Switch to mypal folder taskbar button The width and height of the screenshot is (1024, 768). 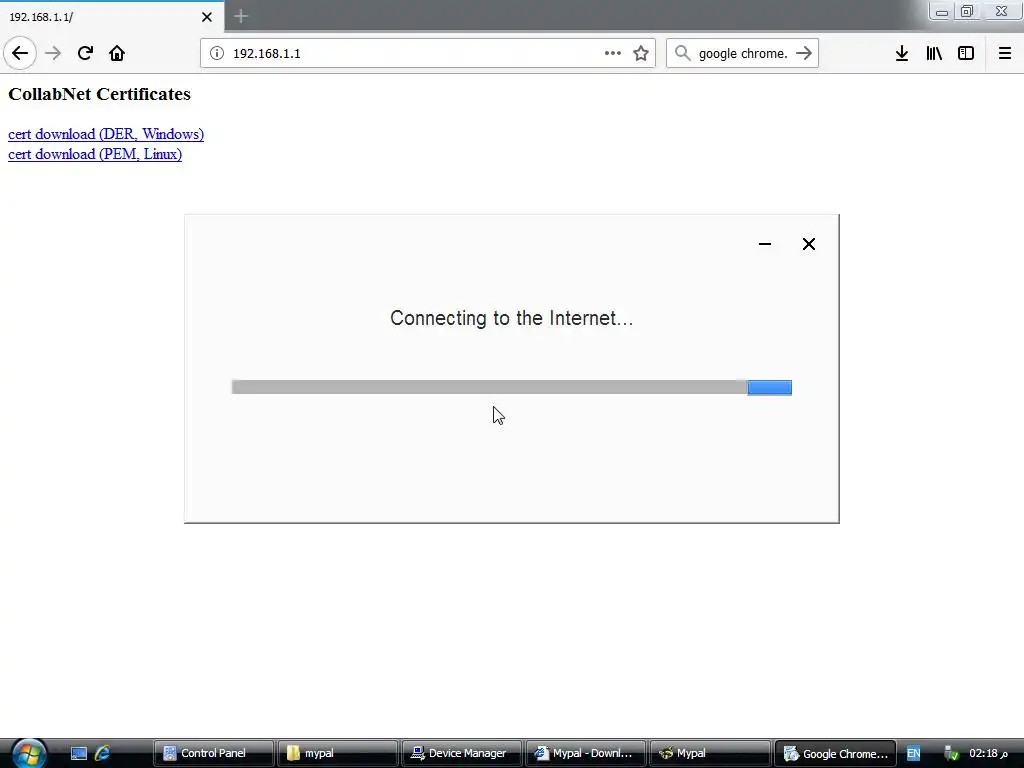pos(337,753)
